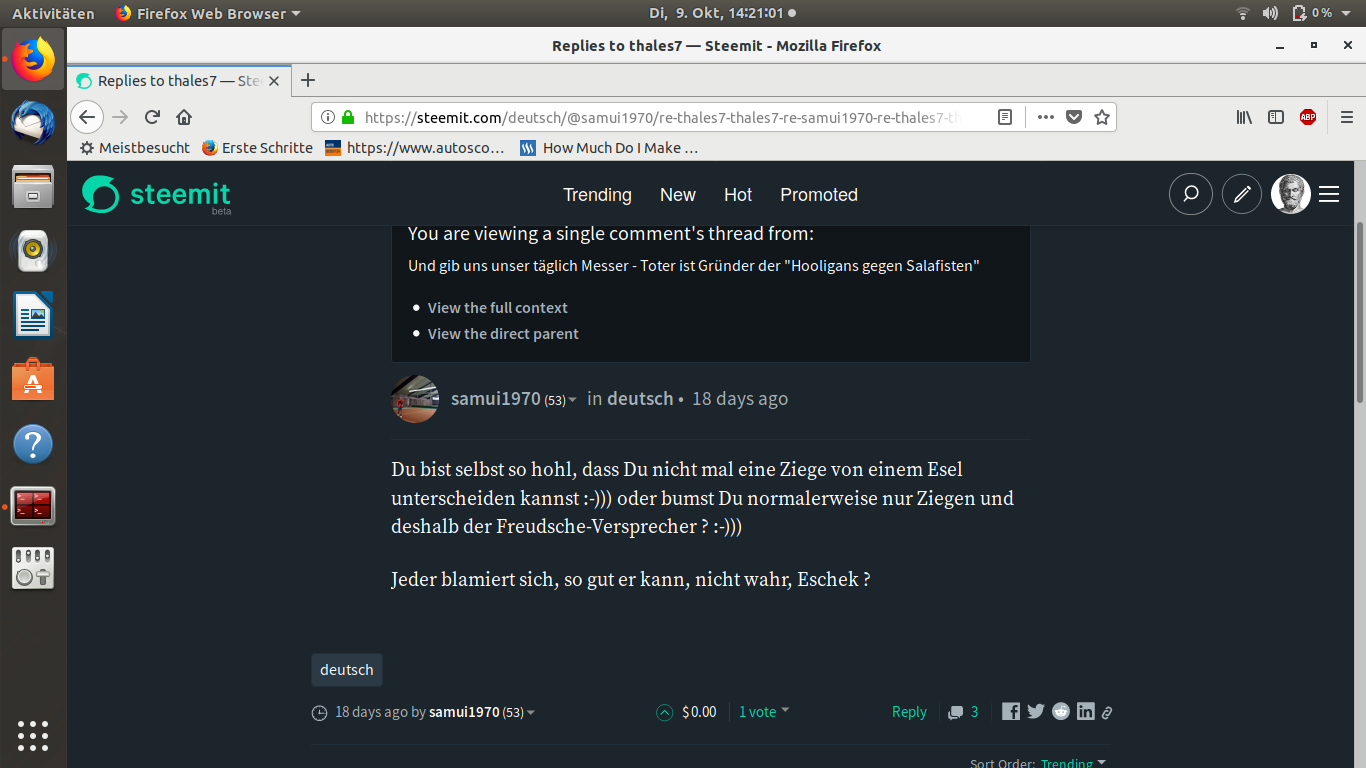Image resolution: width=1366 pixels, height=768 pixels.
Task: Share comment on Twitter
Action: 1036,712
